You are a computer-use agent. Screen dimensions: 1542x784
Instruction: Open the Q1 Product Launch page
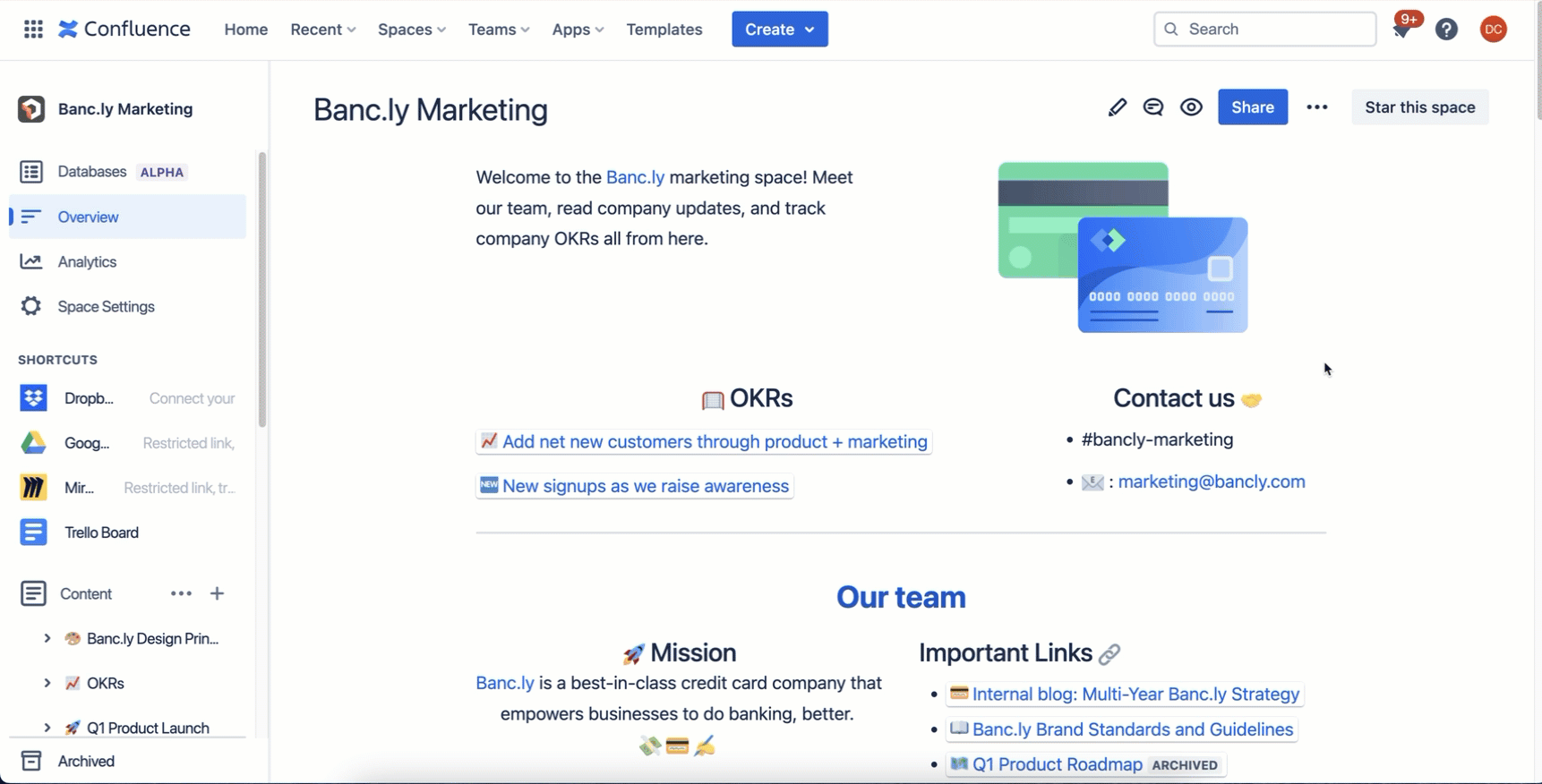click(148, 728)
